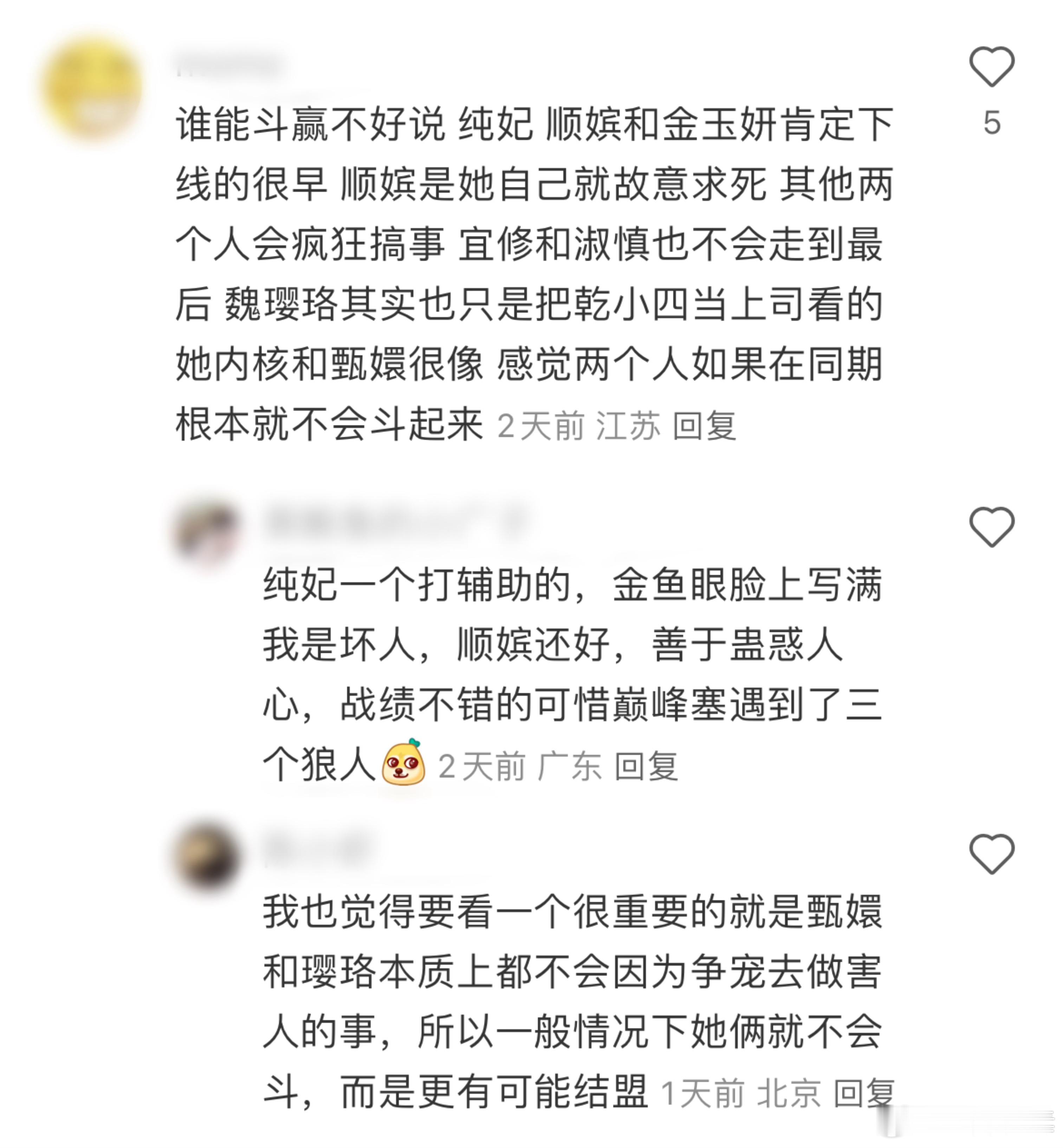The image size is (1063, 1148).
Task: Tap heart on the 纯妃一个打辅助的 reply
Action: coord(992,527)
